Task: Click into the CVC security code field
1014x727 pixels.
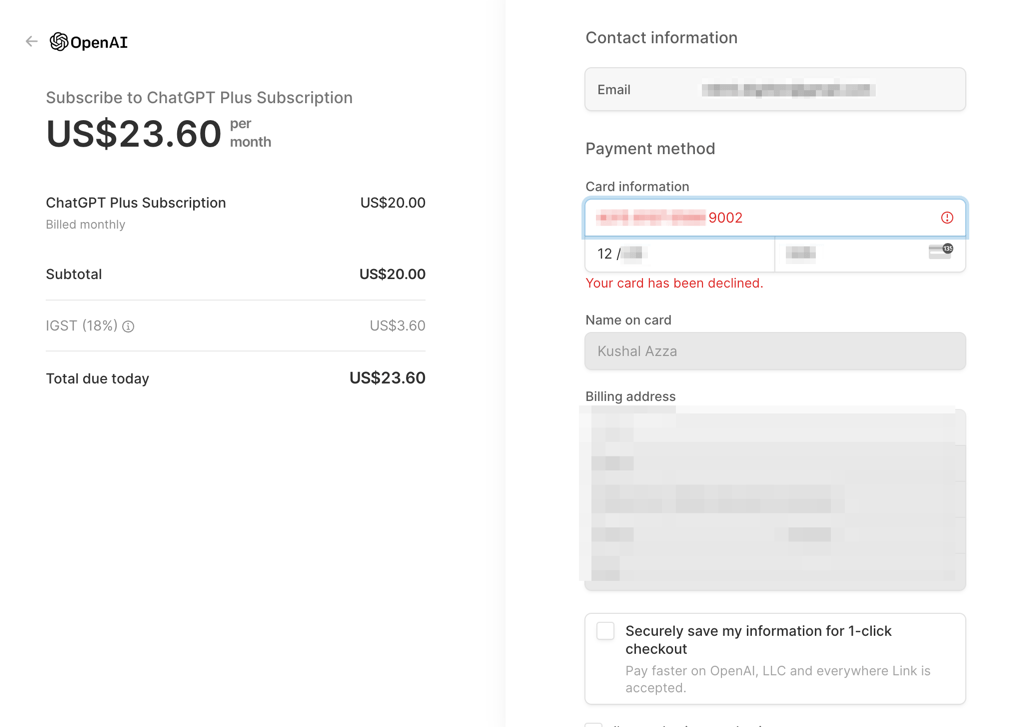Action: 850,254
